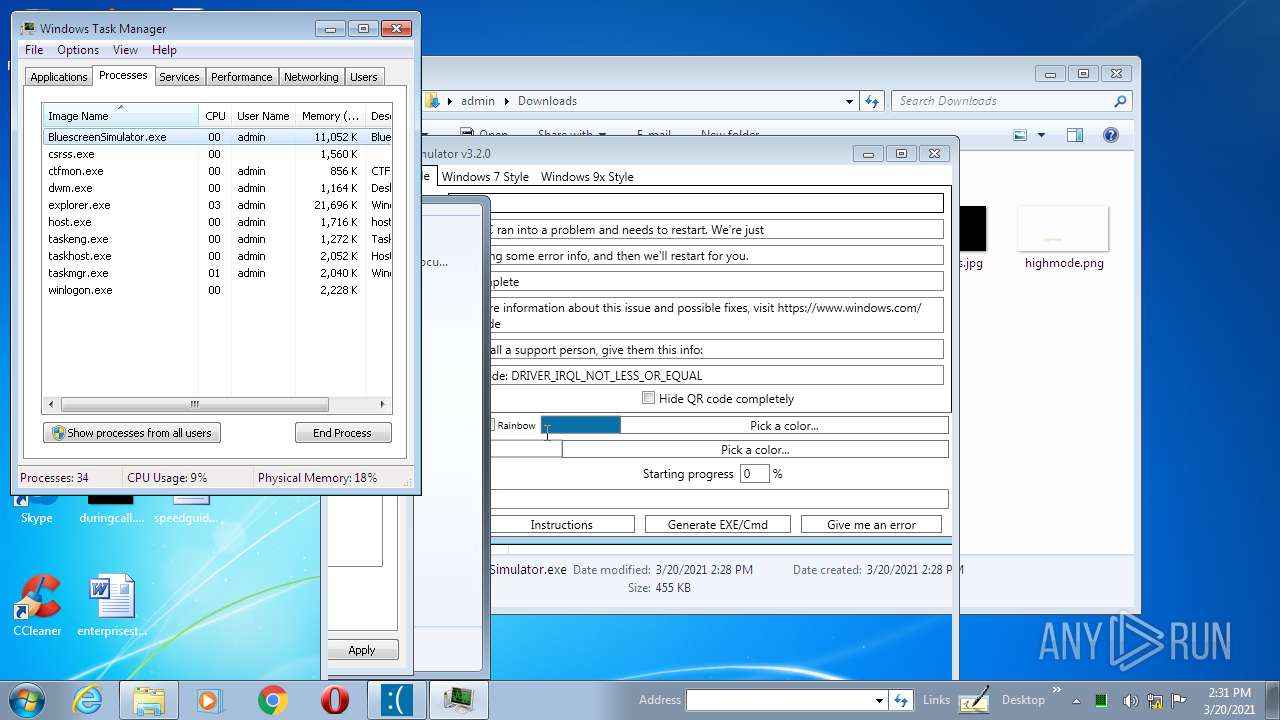Toggle Hide QR code completely checkbox
1280x720 pixels.
coord(648,398)
